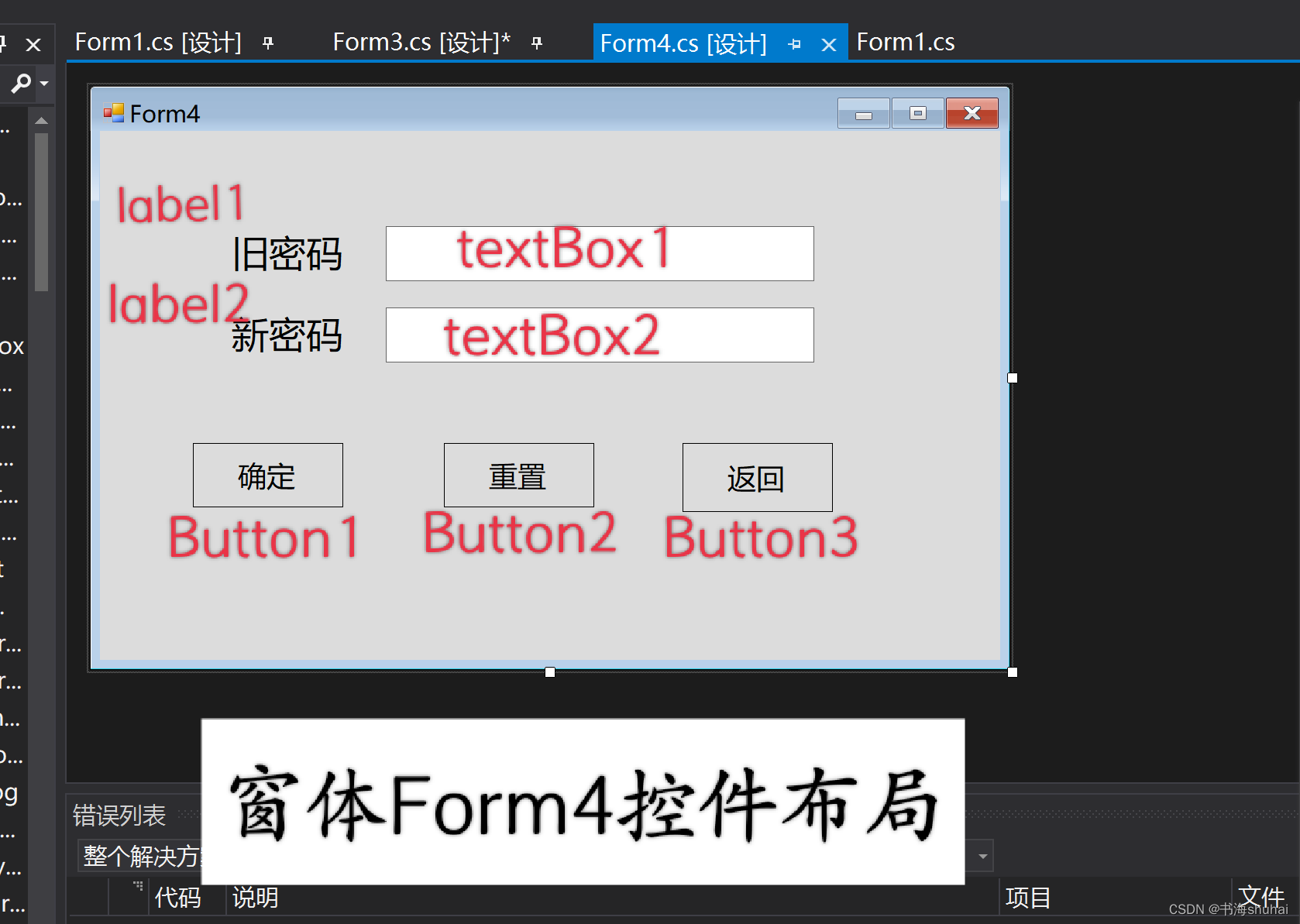
Task: Pin the Form1.cs [设计] tab
Action: point(268,43)
